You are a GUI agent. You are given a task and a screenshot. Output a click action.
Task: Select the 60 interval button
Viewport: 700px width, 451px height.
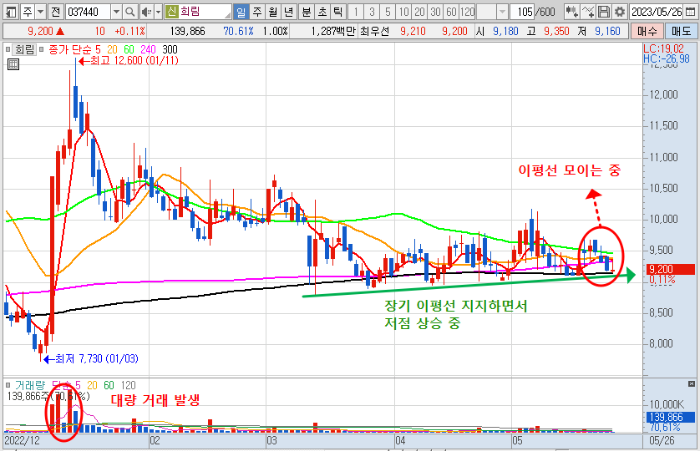(452, 11)
